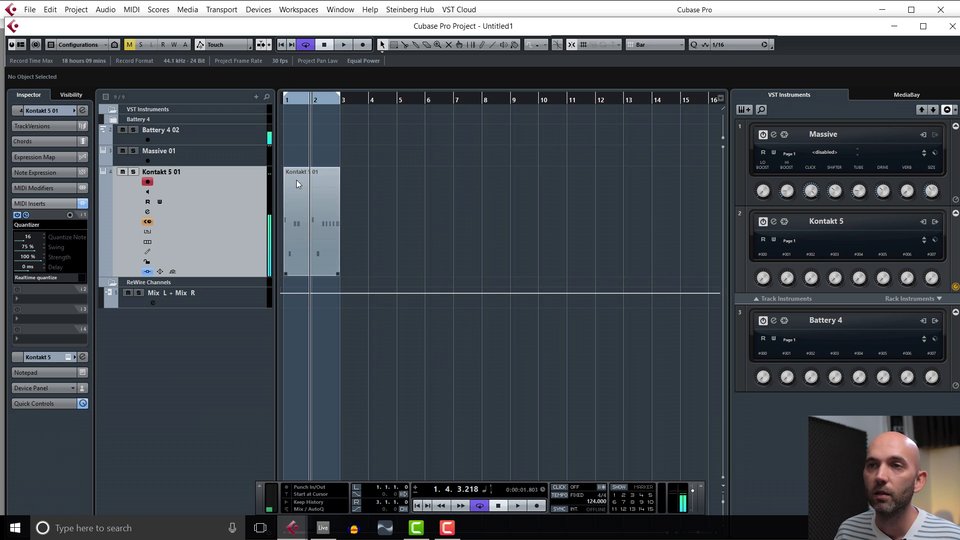Click the toolbar cycle loop button
This screenshot has height=540, width=960.
tap(306, 45)
